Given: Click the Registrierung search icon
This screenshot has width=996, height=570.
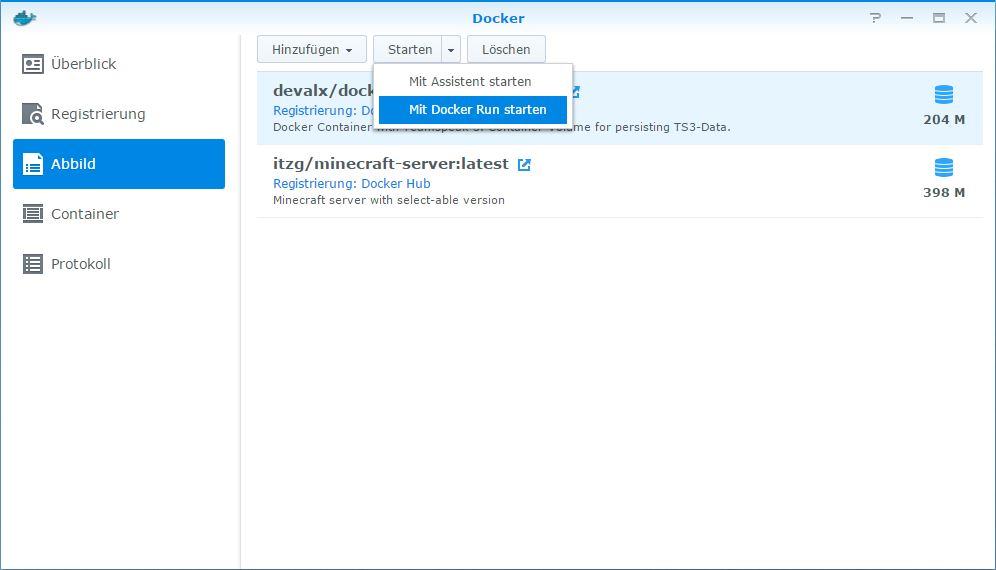Looking at the screenshot, I should tap(32, 114).
